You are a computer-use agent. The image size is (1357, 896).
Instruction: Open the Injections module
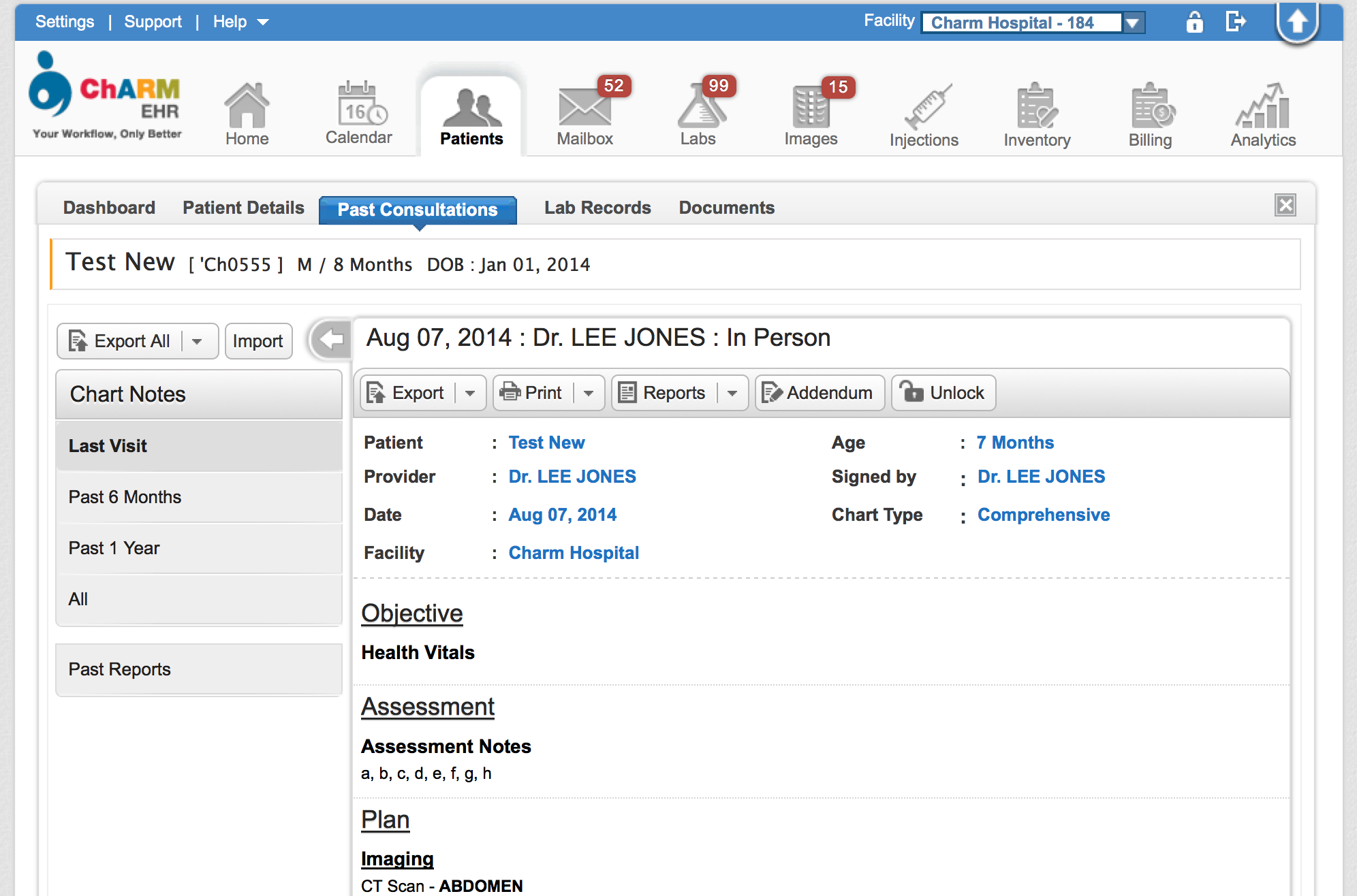click(924, 112)
